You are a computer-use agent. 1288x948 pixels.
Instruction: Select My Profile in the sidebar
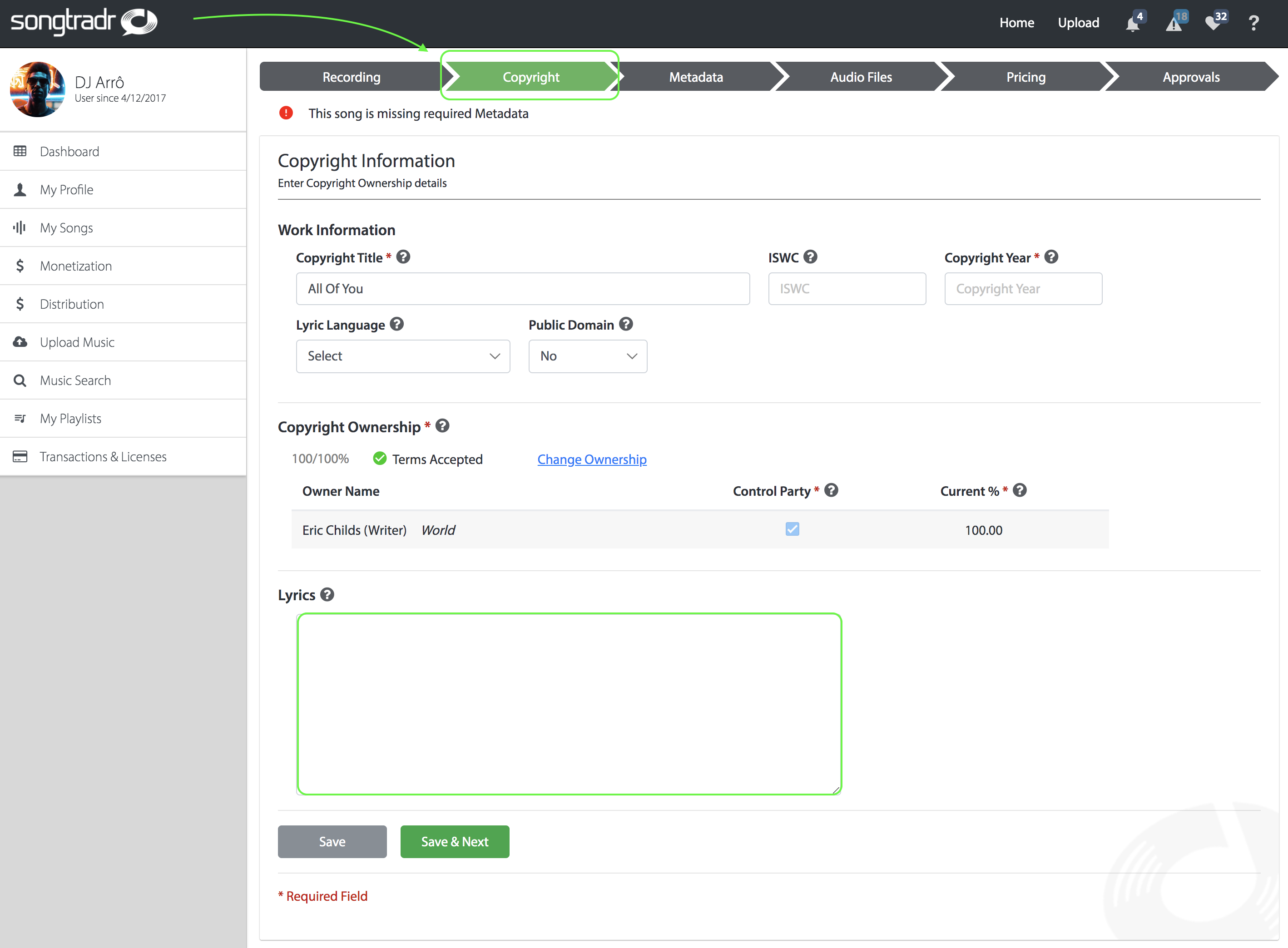pos(66,189)
